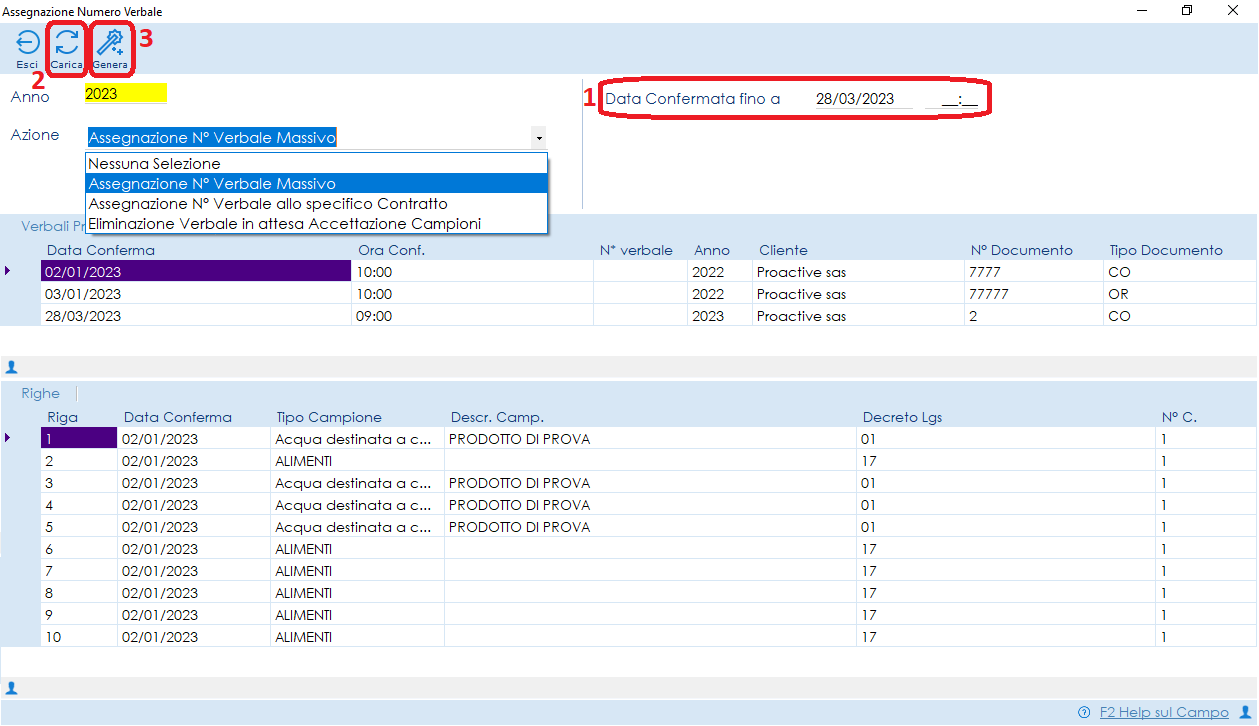Click the Anno 2023 cell in Verbali grid
The image size is (1259, 726).
coord(720,316)
